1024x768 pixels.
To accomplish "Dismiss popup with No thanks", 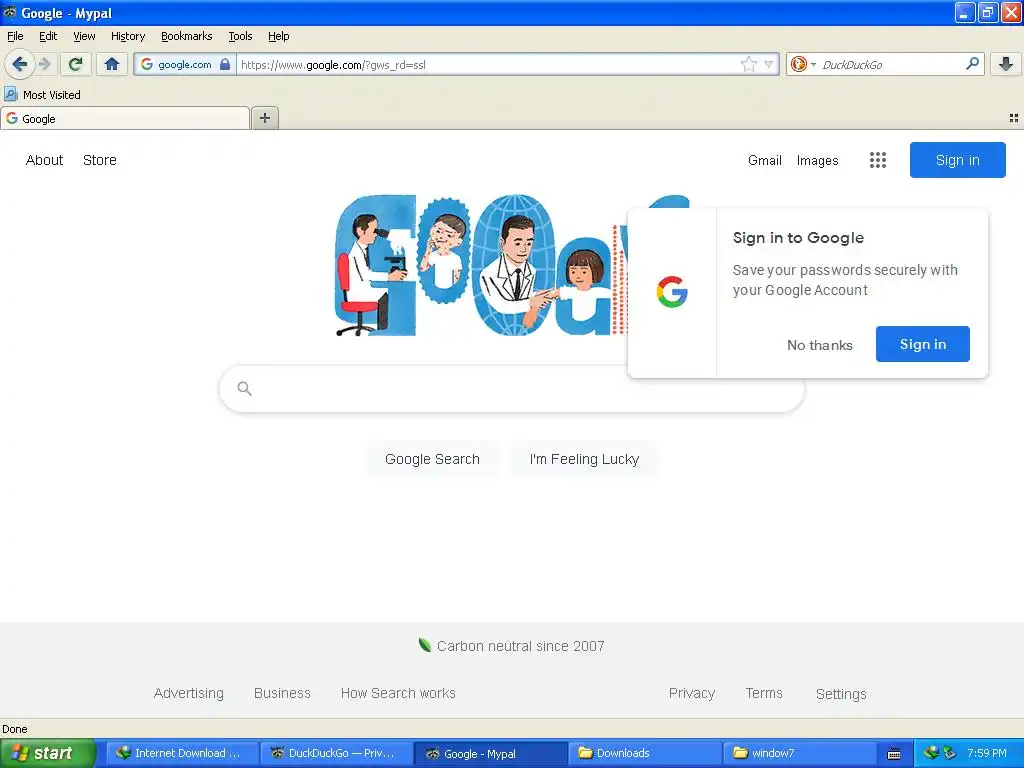I will click(820, 345).
